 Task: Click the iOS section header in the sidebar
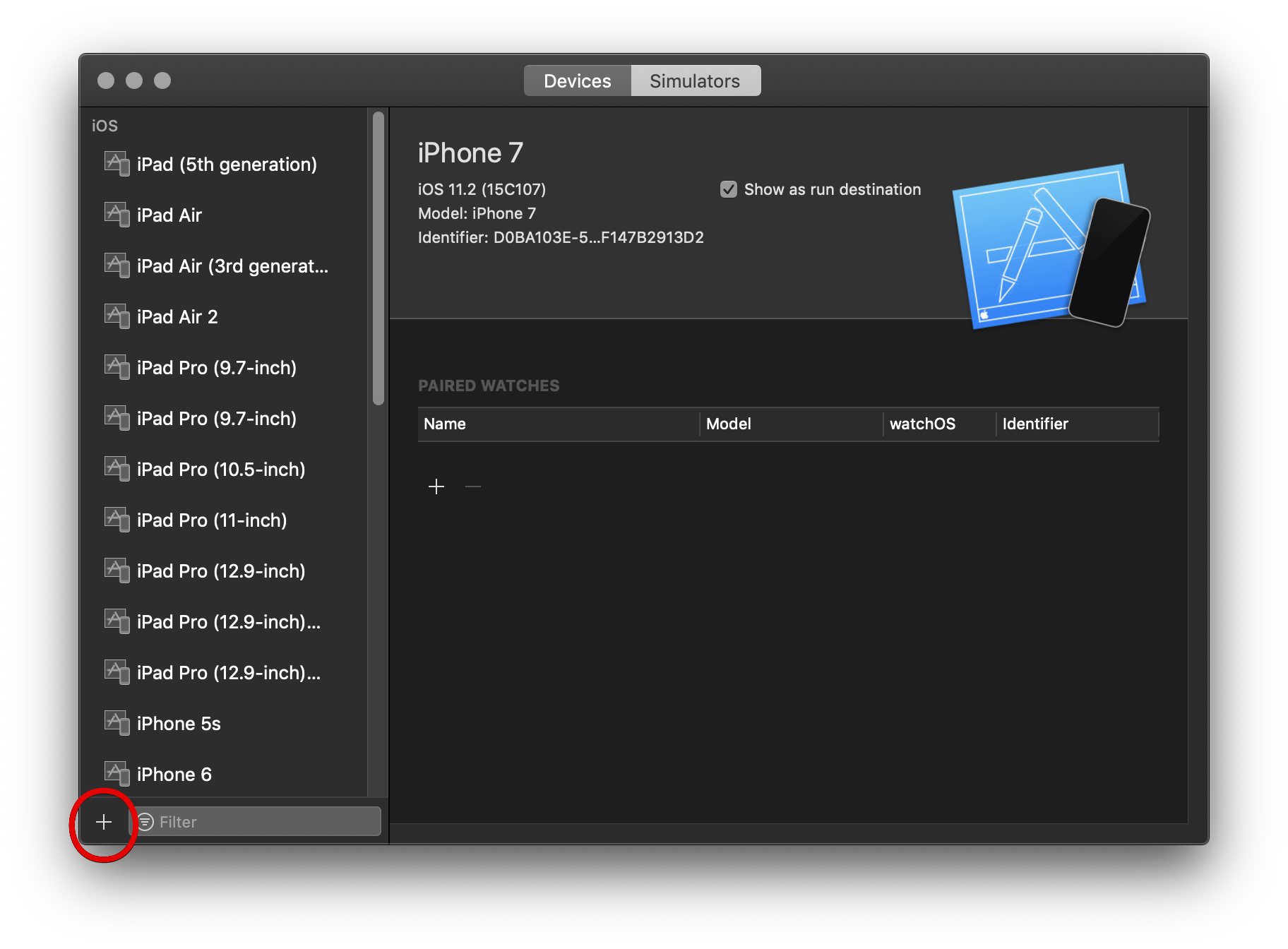coord(105,126)
